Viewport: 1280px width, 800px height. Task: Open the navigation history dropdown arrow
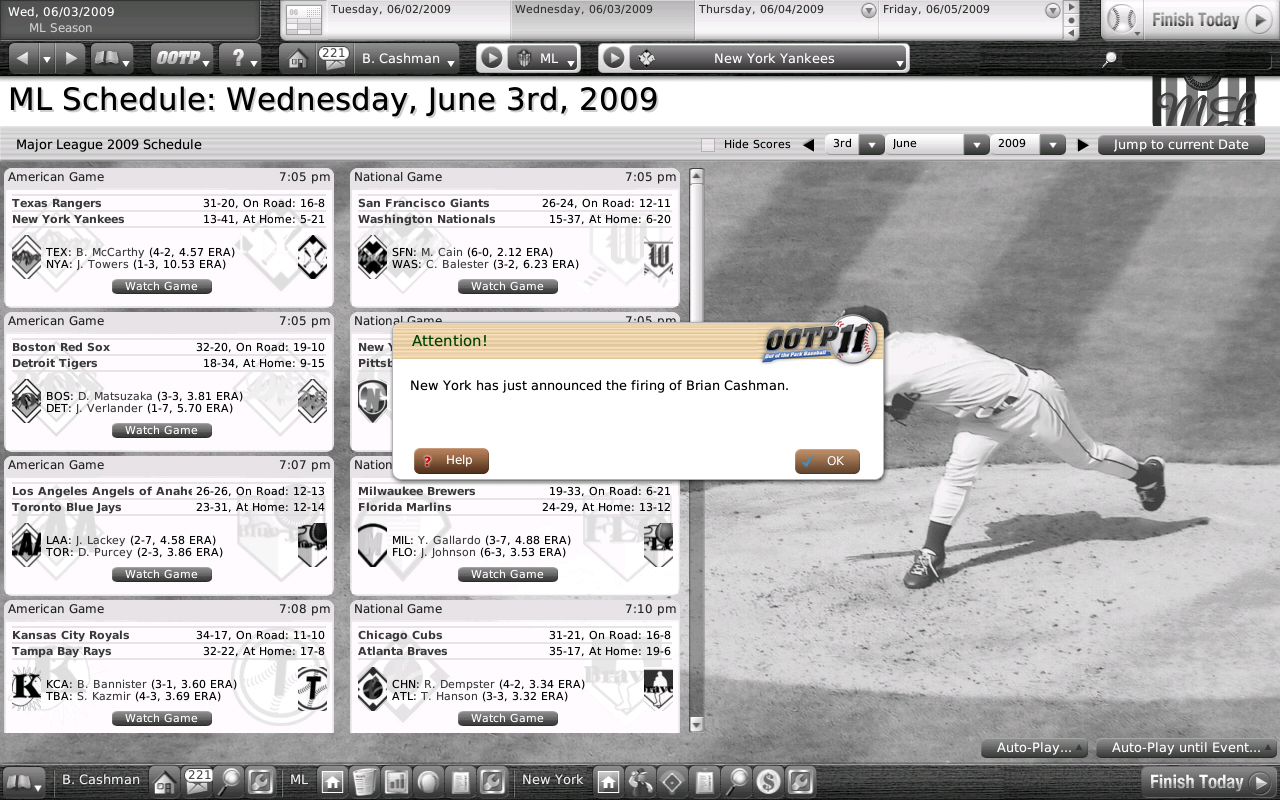click(47, 59)
